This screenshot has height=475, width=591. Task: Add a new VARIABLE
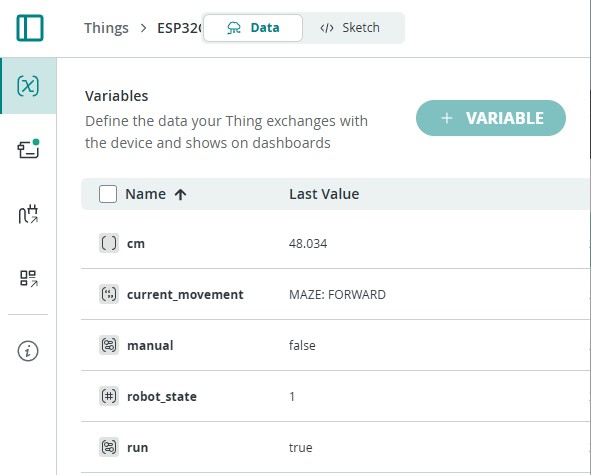491,118
